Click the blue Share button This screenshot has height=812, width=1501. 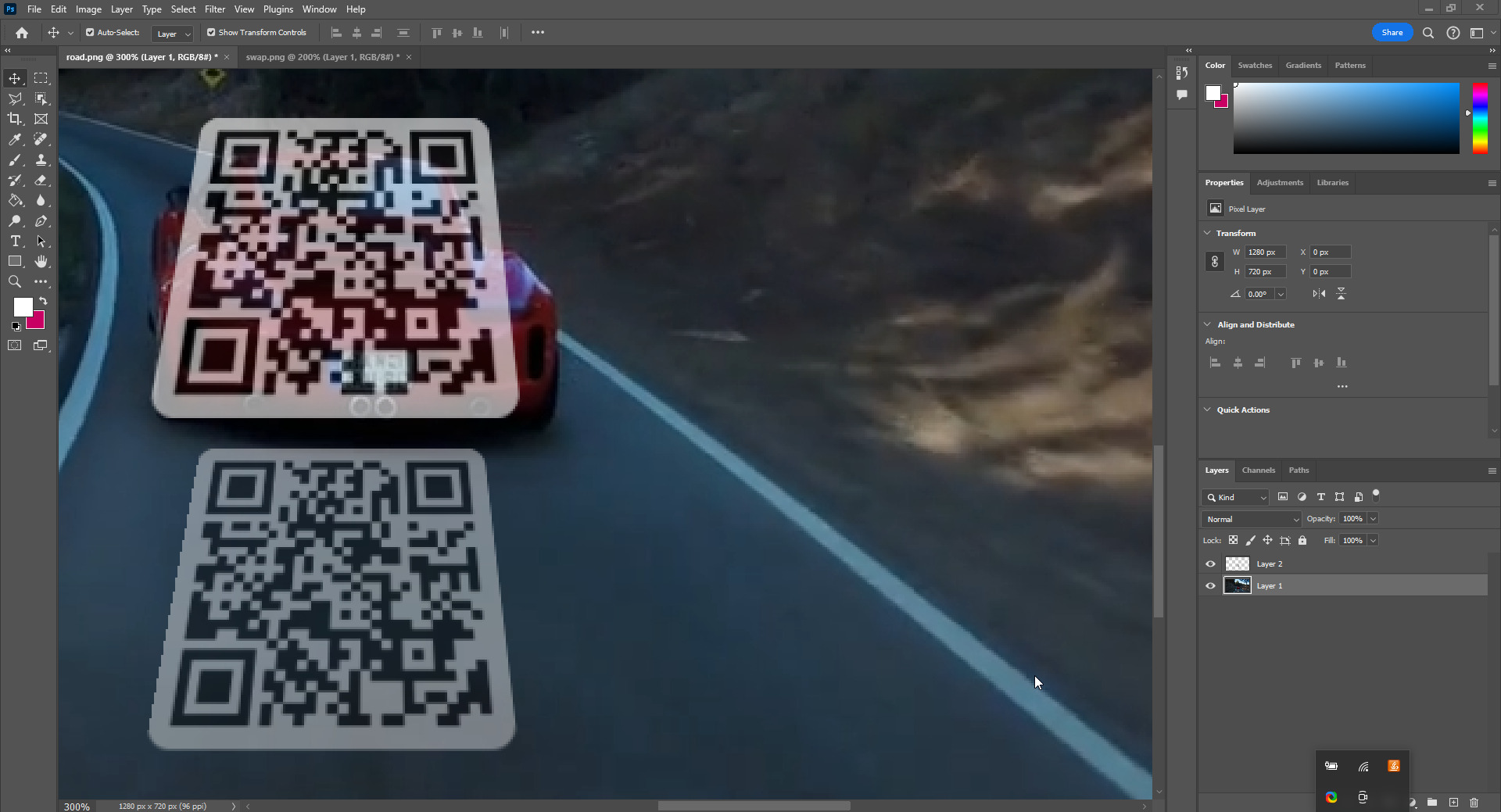point(1392,33)
